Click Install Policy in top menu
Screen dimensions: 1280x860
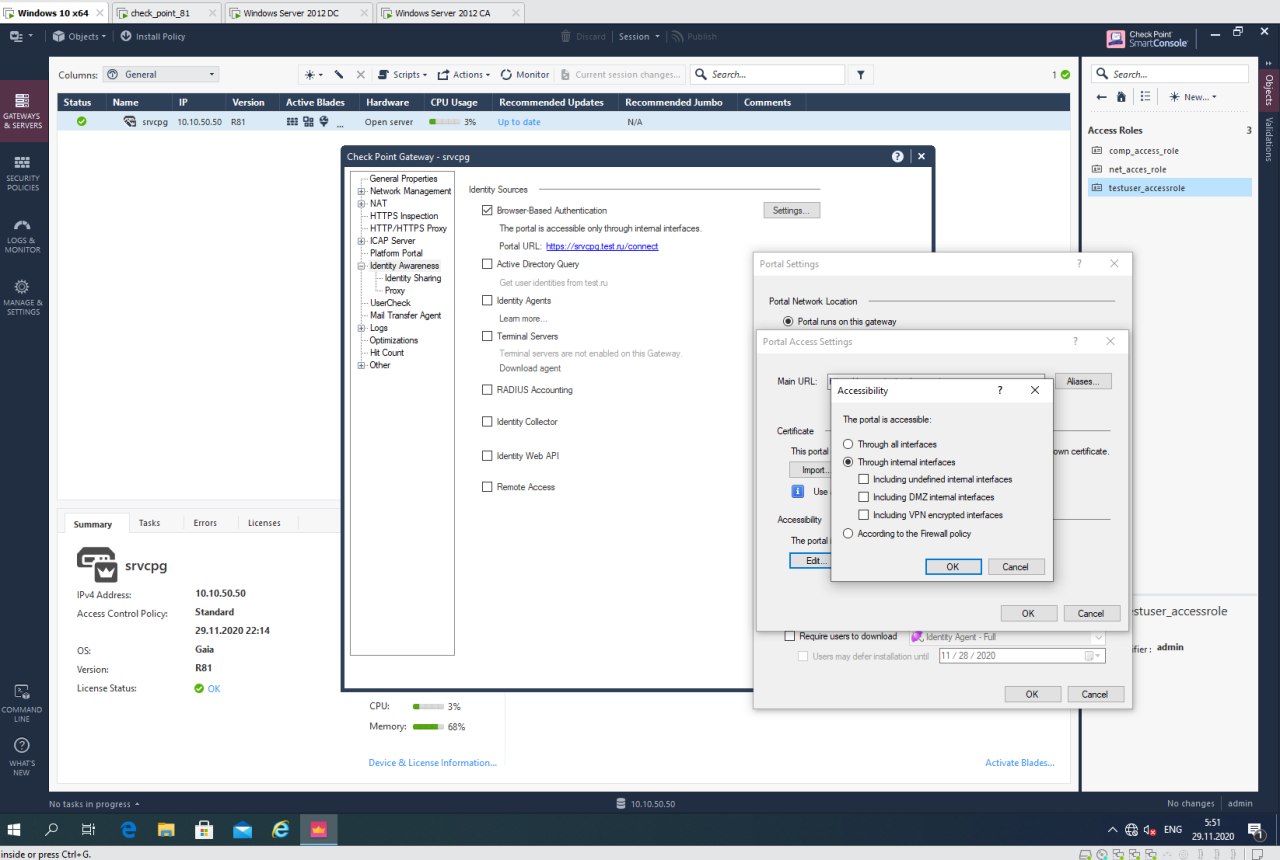click(153, 36)
